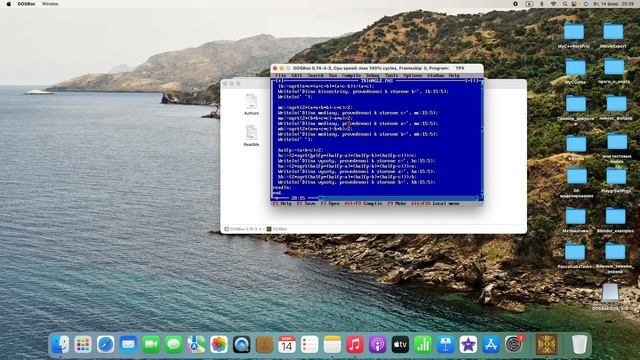Viewport: 640px width, 360px height.
Task: Select the Authors file in Finder window
Action: (251, 104)
